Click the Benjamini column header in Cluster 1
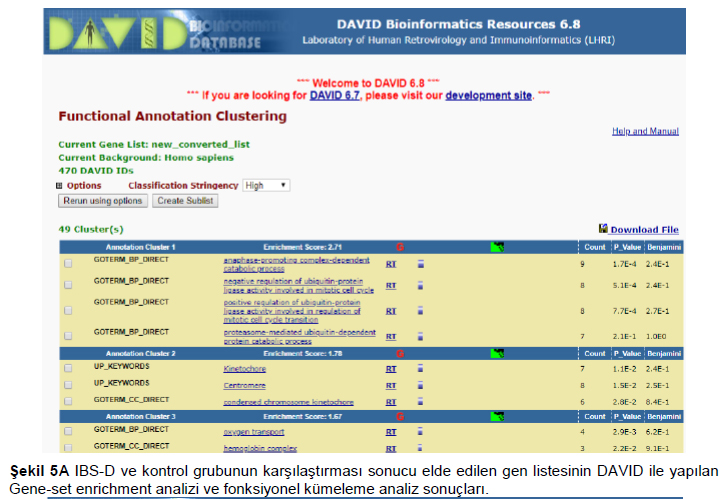Image resolution: width=726 pixels, height=499 pixels. (x=664, y=247)
